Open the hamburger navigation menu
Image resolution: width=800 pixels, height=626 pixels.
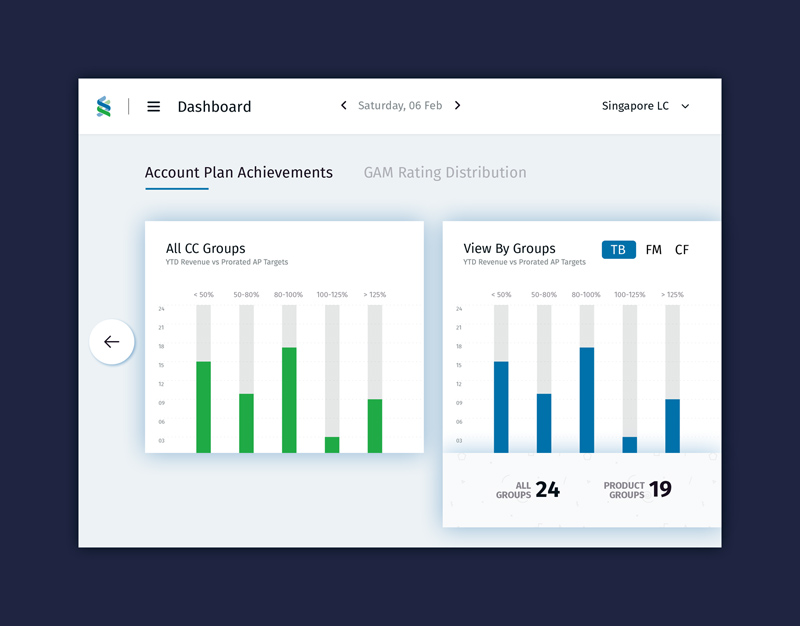[x=153, y=106]
